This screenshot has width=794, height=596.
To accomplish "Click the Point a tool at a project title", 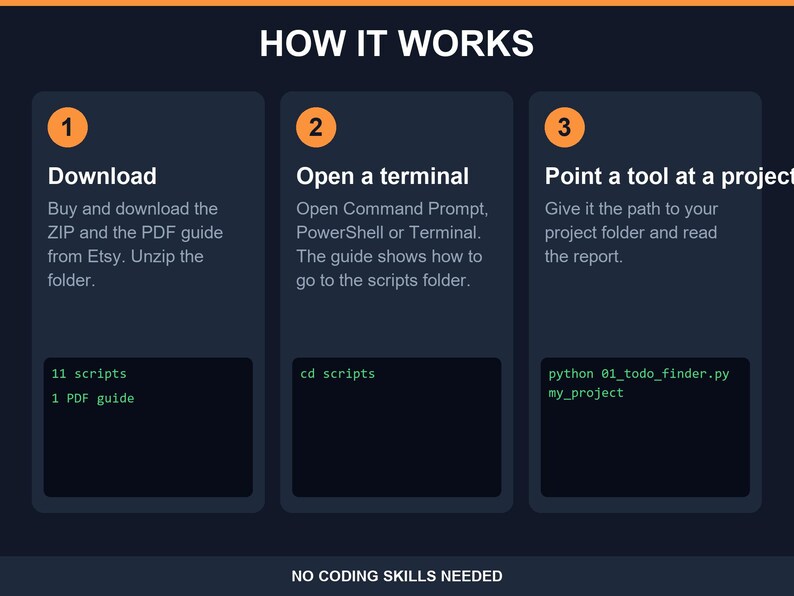I will 669,177.
